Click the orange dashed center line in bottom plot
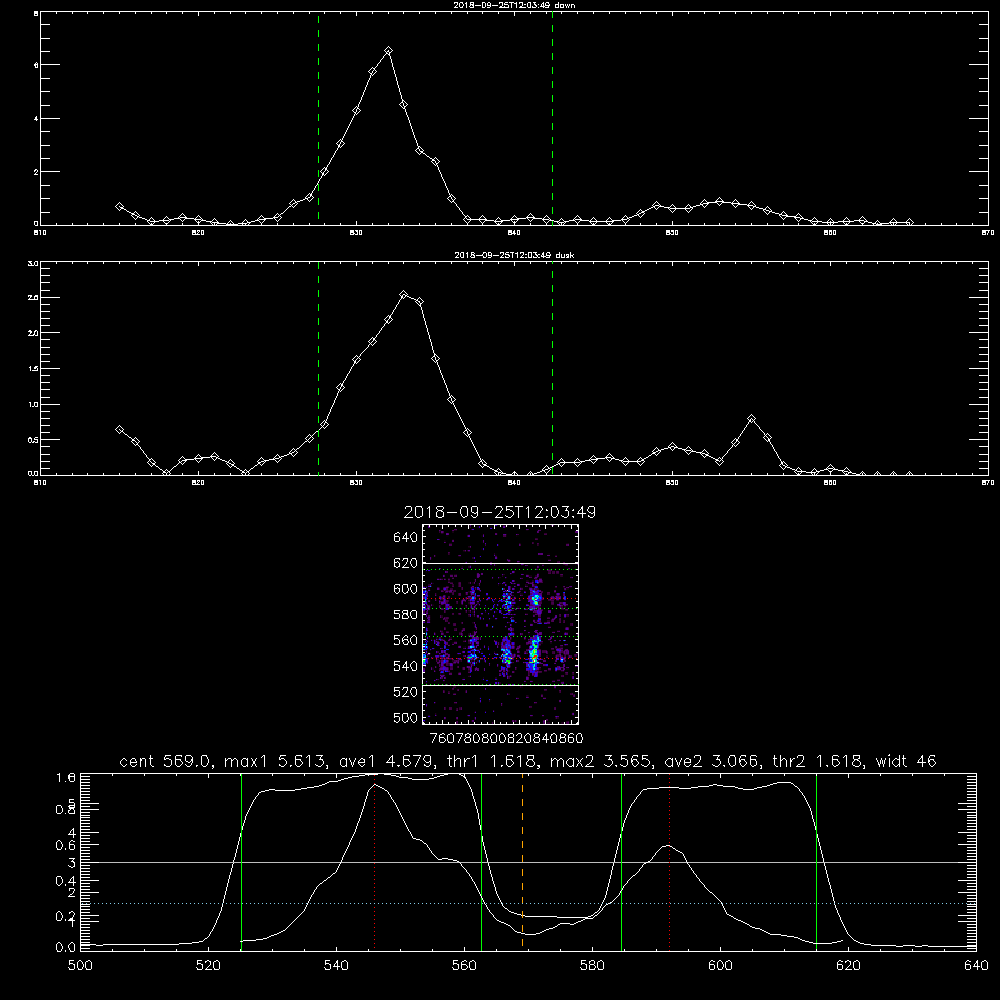1000x1000 pixels. [x=522, y=861]
